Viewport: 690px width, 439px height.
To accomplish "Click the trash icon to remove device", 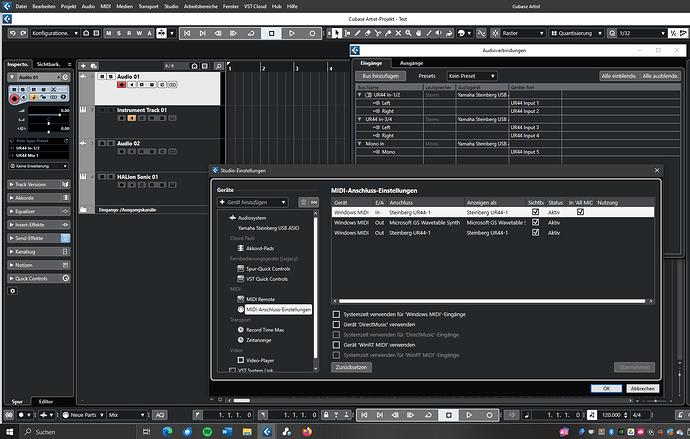I will (304, 202).
